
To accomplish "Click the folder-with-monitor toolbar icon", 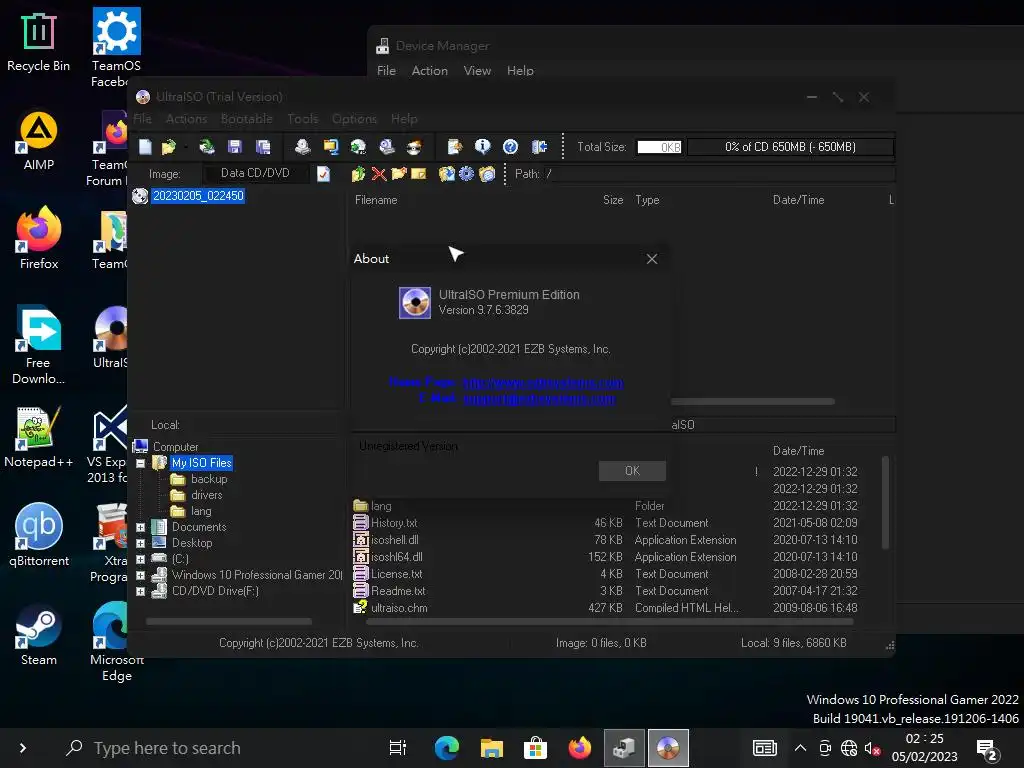I will (331, 147).
